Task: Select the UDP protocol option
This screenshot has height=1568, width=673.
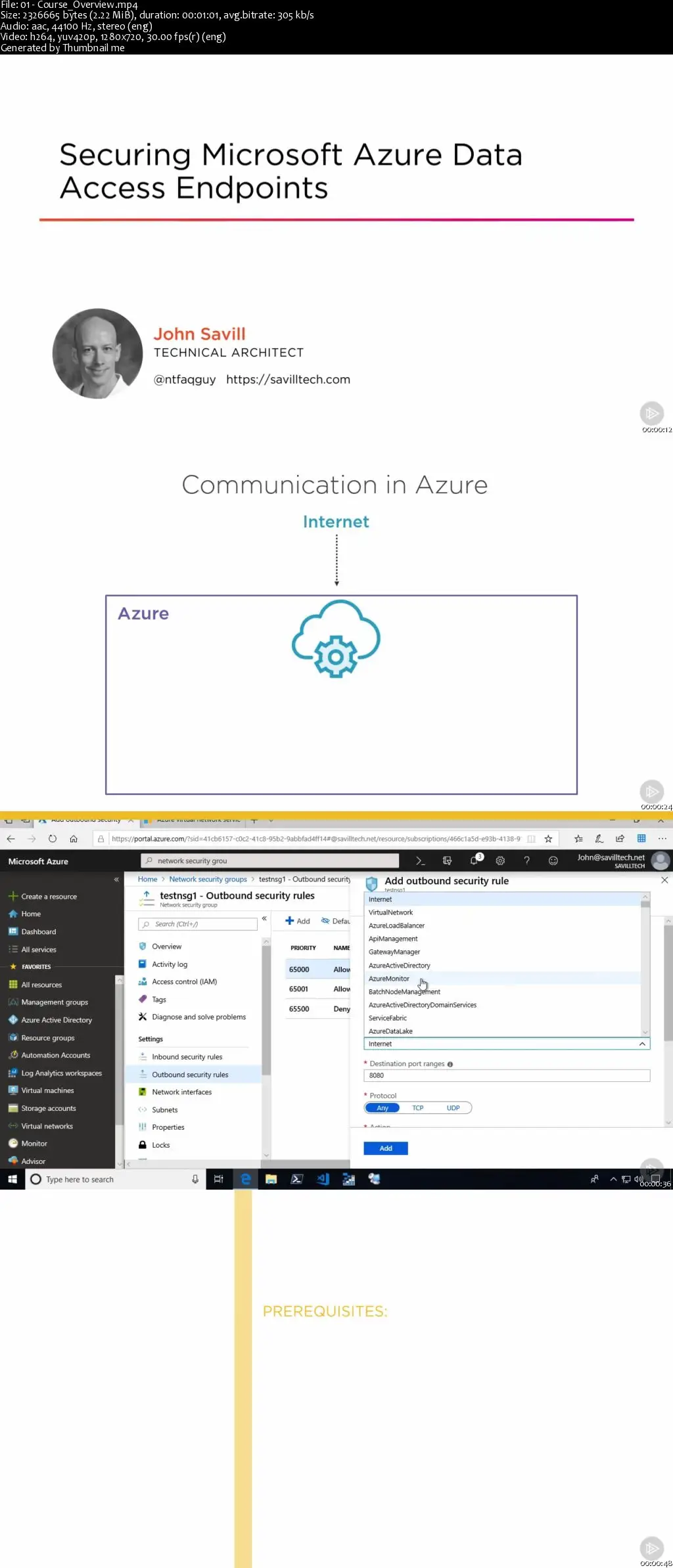Action: tap(453, 1108)
